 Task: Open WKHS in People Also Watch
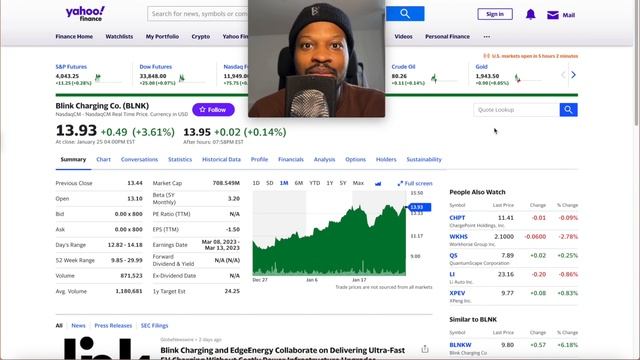tap(458, 237)
